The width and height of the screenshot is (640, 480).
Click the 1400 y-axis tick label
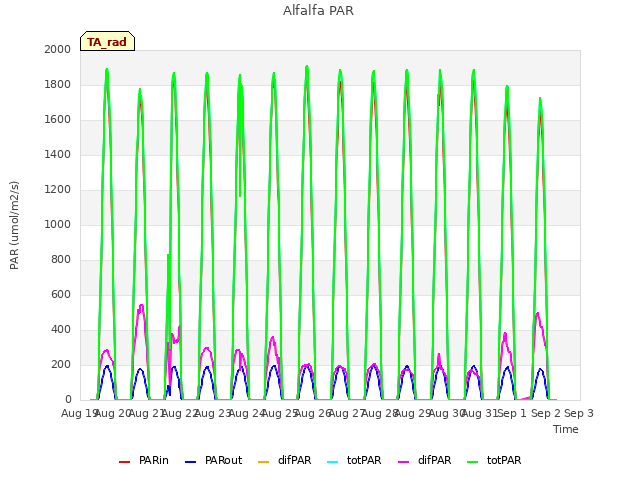(58, 154)
